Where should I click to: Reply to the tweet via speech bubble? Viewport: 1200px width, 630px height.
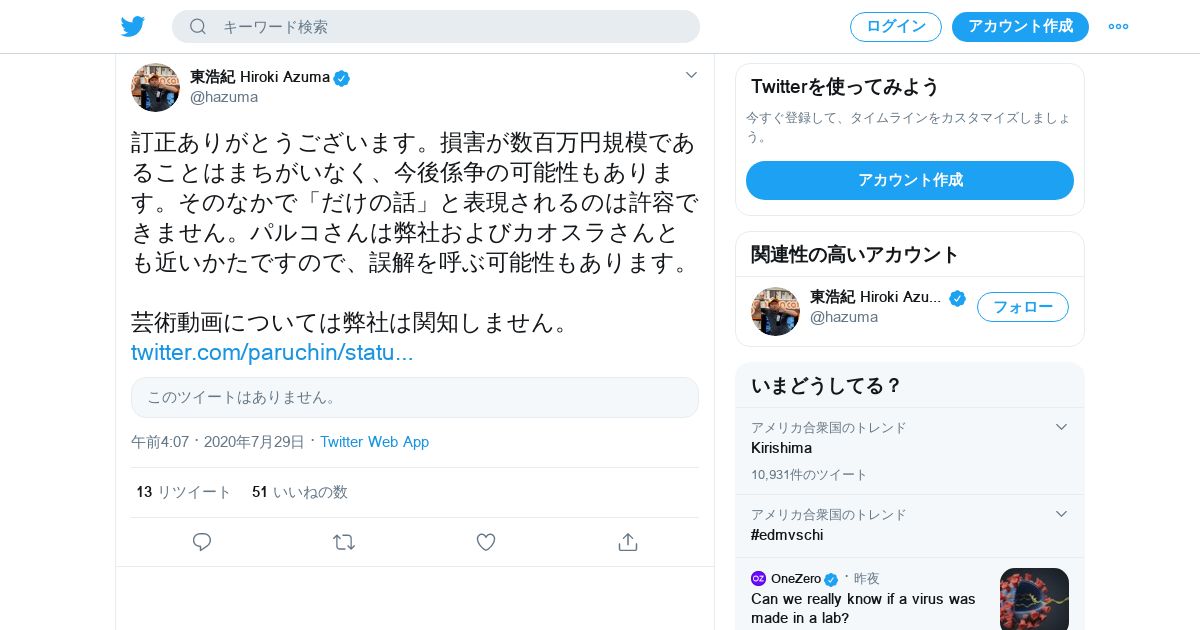(202, 542)
